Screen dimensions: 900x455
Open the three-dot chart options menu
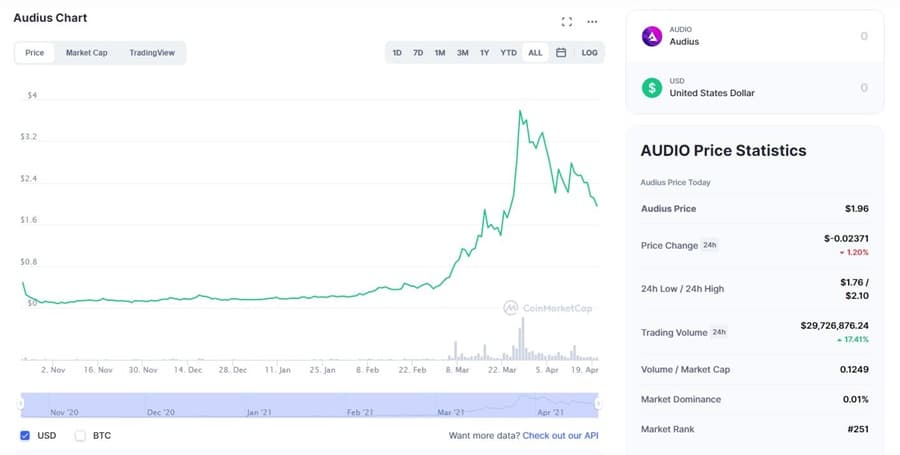coord(592,21)
